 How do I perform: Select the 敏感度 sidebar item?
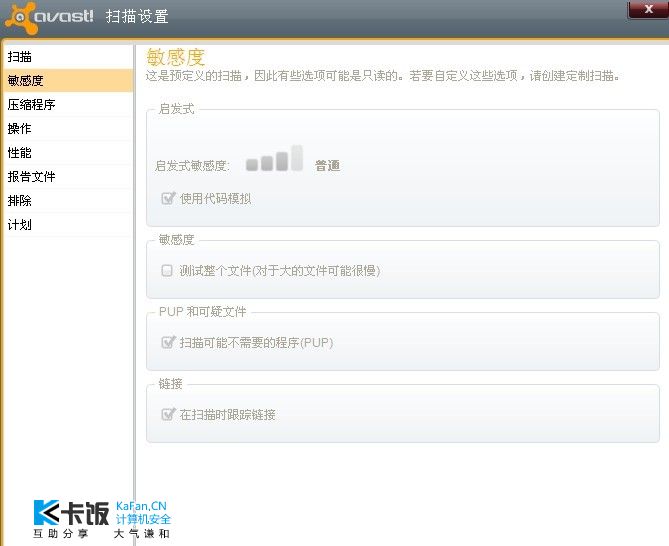click(68, 81)
